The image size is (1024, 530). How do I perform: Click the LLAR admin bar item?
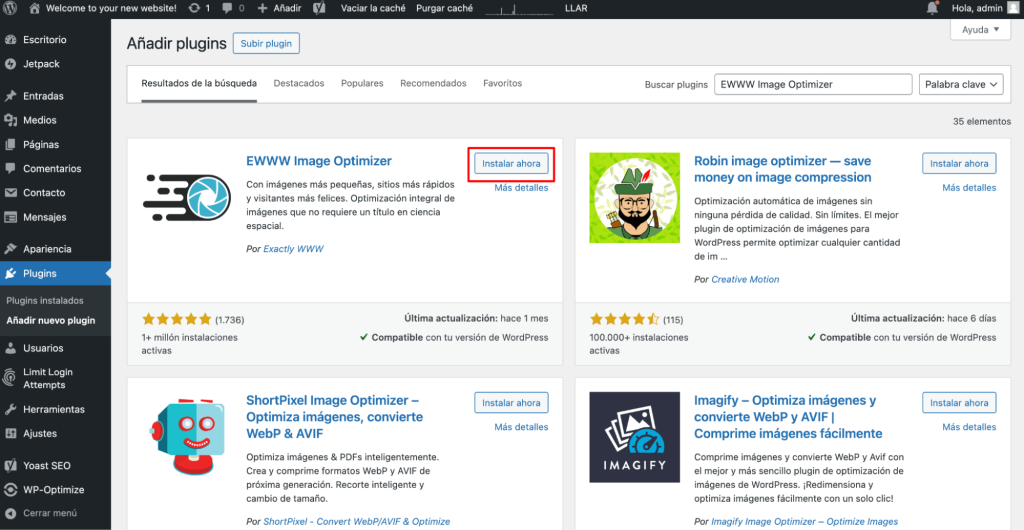click(576, 8)
